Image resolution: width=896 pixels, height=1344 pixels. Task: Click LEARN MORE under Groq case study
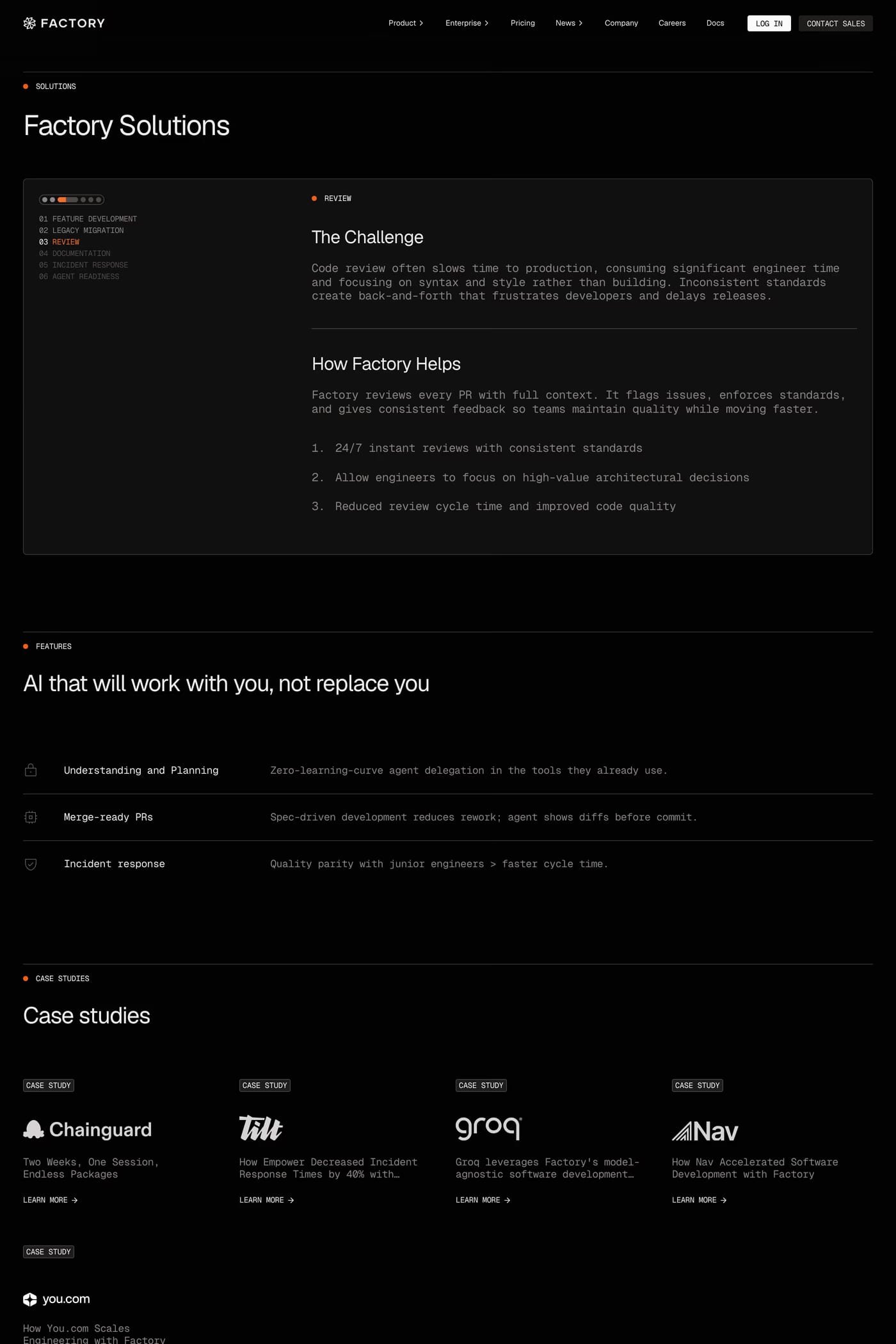tap(483, 1200)
